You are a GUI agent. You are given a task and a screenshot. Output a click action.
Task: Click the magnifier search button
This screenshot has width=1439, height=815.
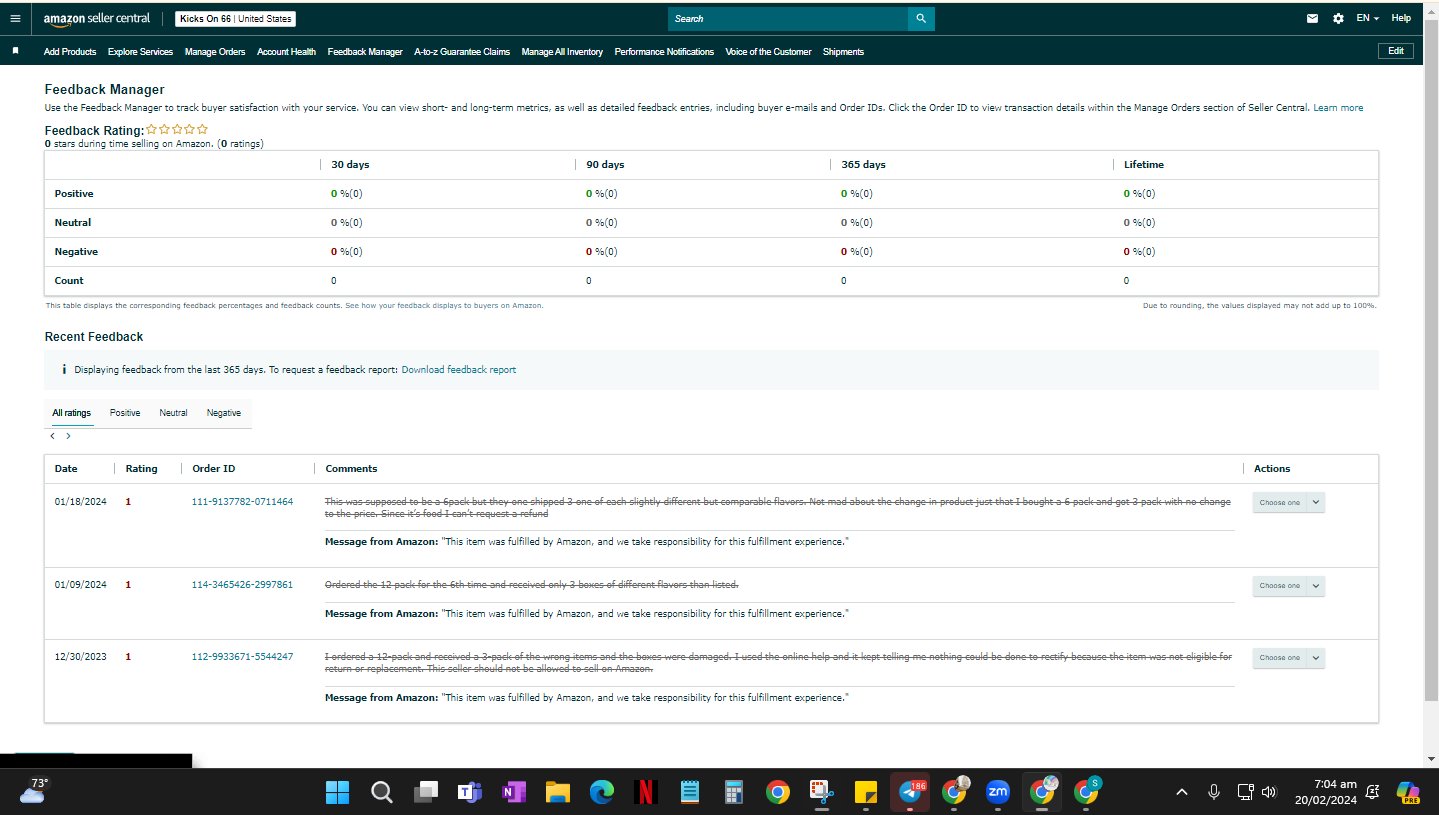(x=921, y=18)
